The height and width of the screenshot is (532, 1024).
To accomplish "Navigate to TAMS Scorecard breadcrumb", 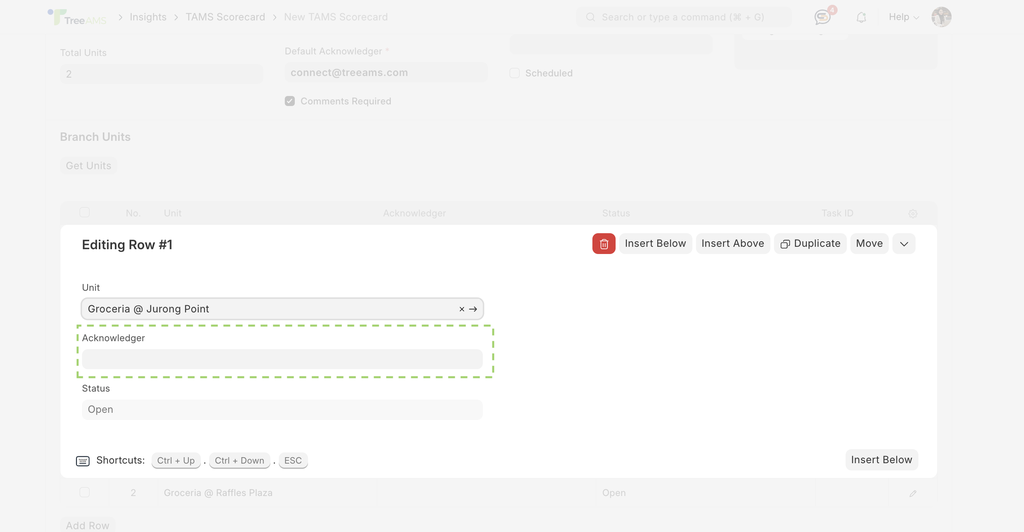I will (225, 17).
